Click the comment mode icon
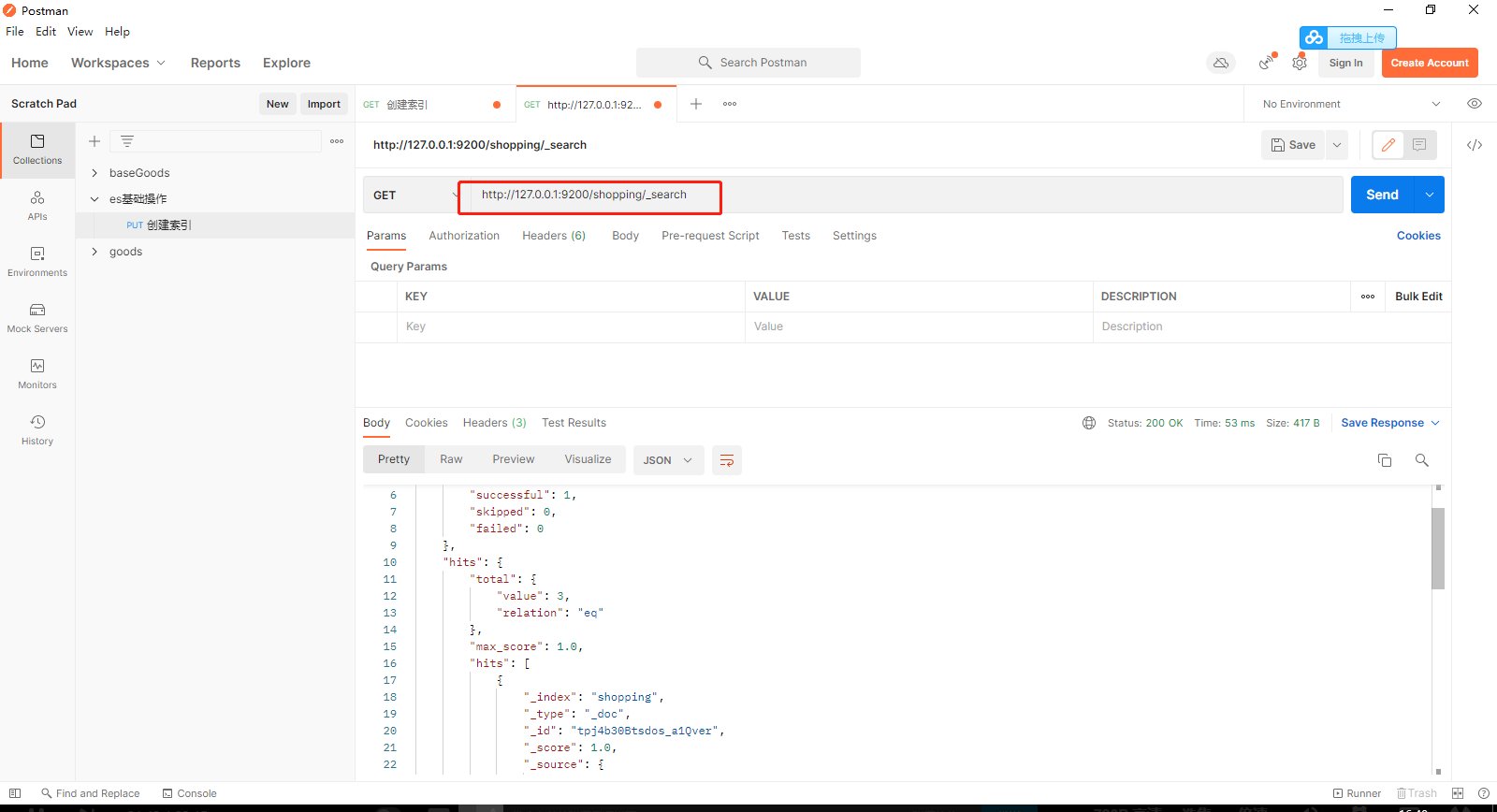 pos(1419,145)
